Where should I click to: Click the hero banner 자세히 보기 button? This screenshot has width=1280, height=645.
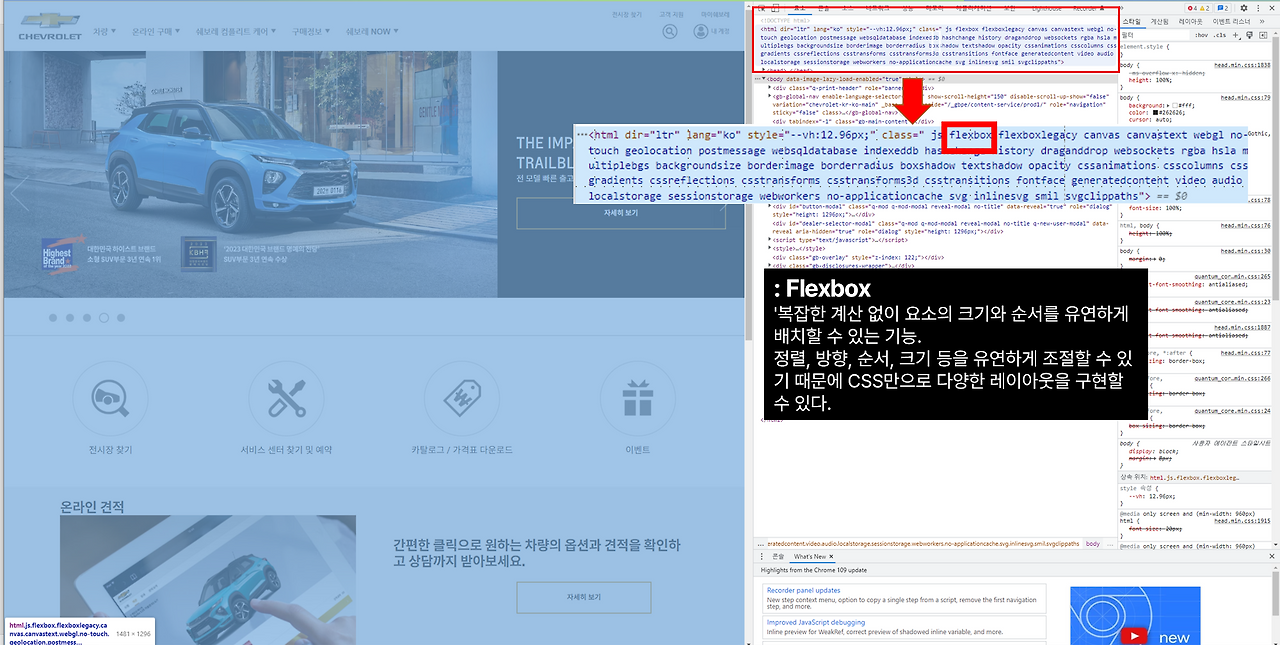[620, 214]
